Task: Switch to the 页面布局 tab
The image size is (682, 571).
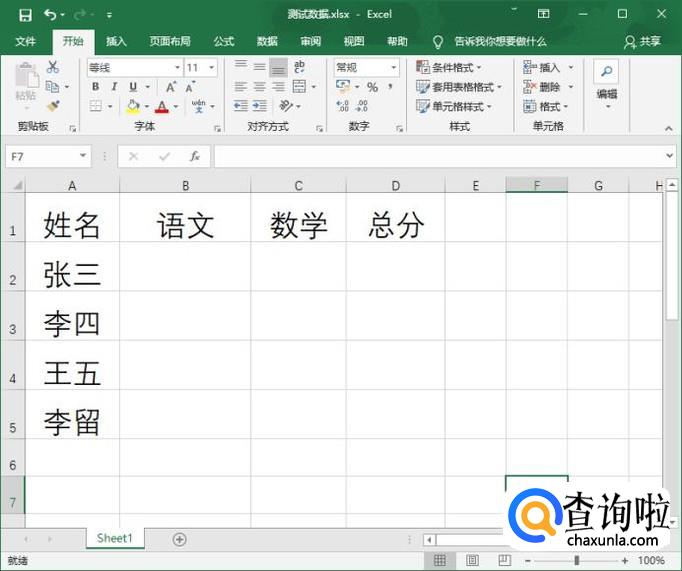Action: click(x=170, y=41)
